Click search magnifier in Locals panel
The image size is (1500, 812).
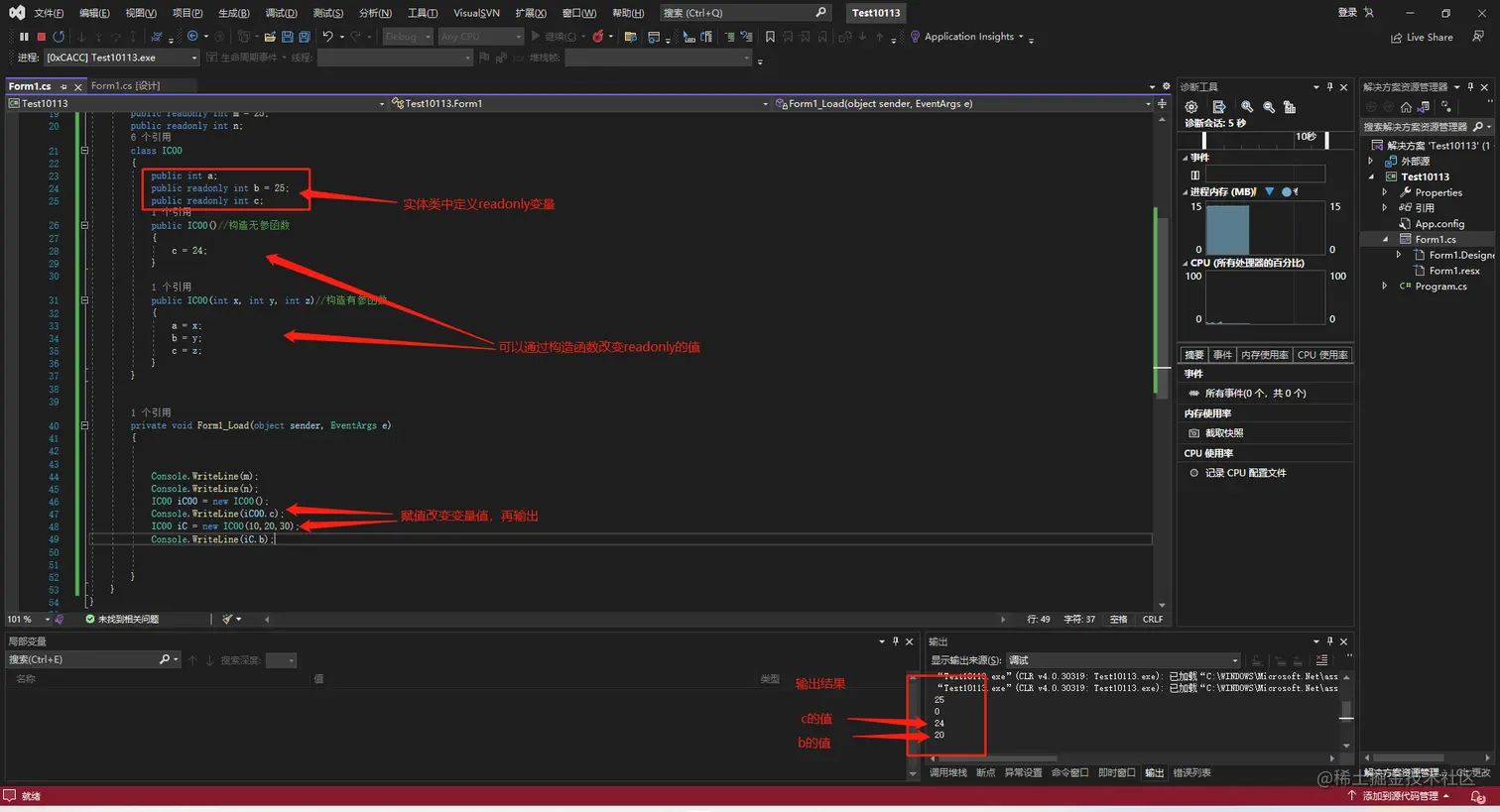165,659
